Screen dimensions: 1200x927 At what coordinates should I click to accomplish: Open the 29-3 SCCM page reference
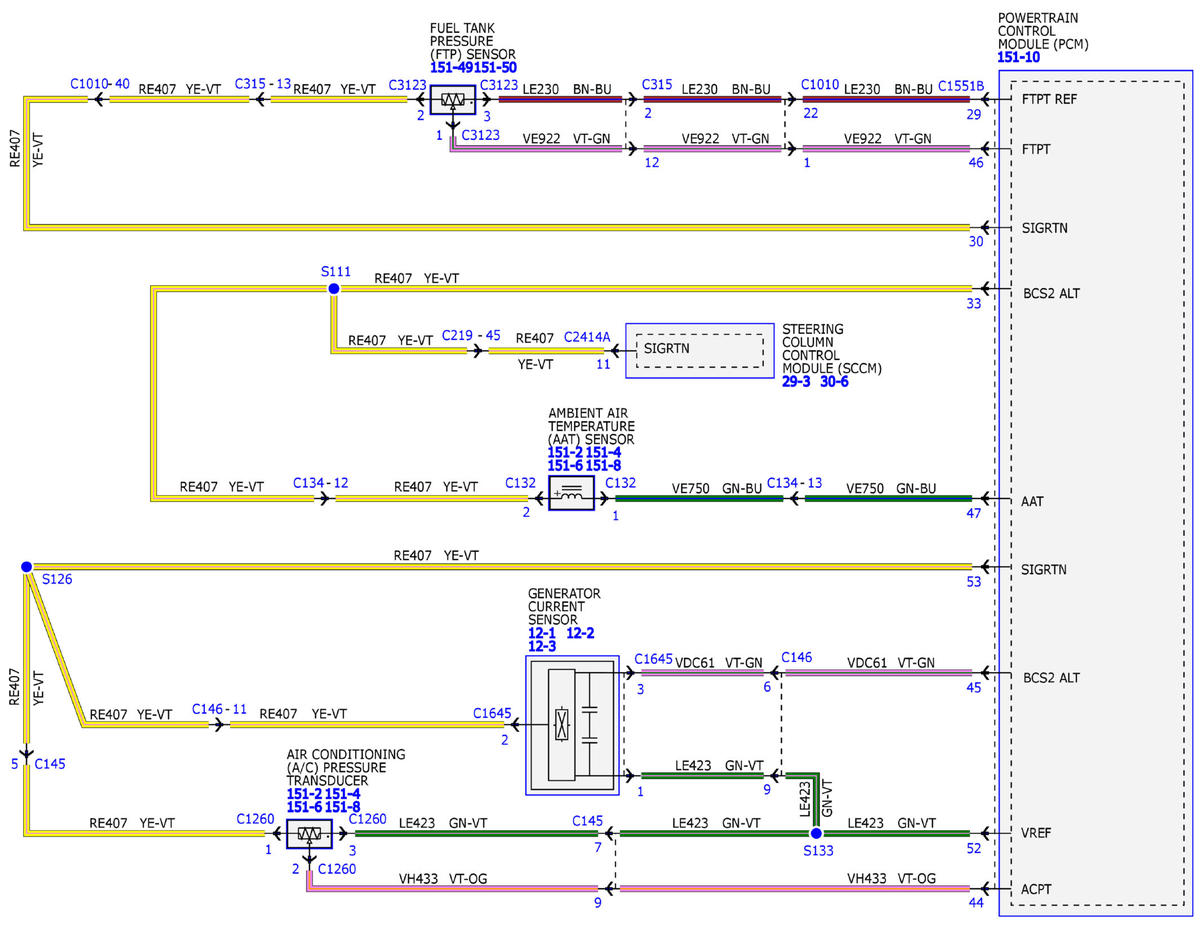click(x=796, y=382)
